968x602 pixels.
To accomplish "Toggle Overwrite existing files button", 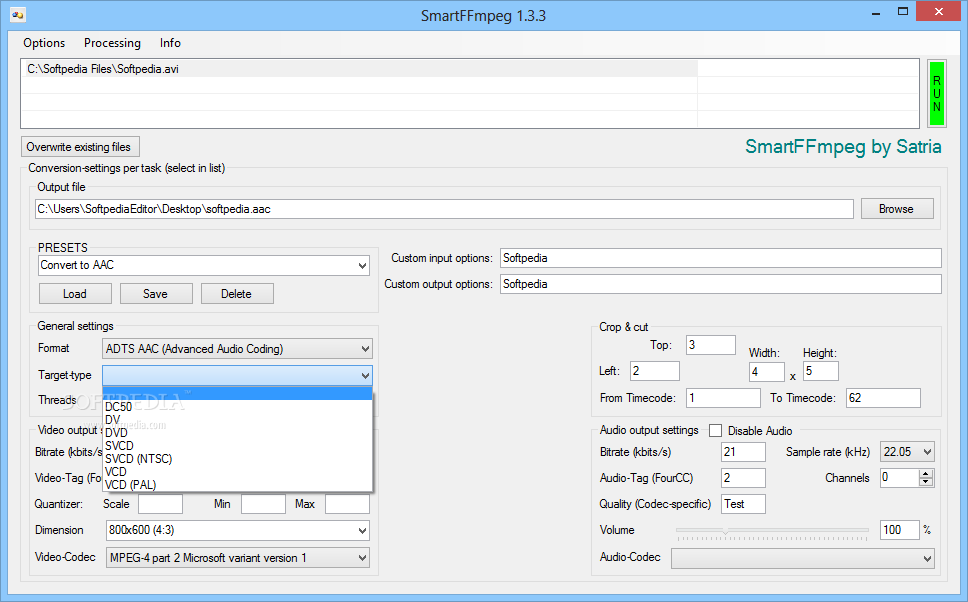I will (80, 147).
